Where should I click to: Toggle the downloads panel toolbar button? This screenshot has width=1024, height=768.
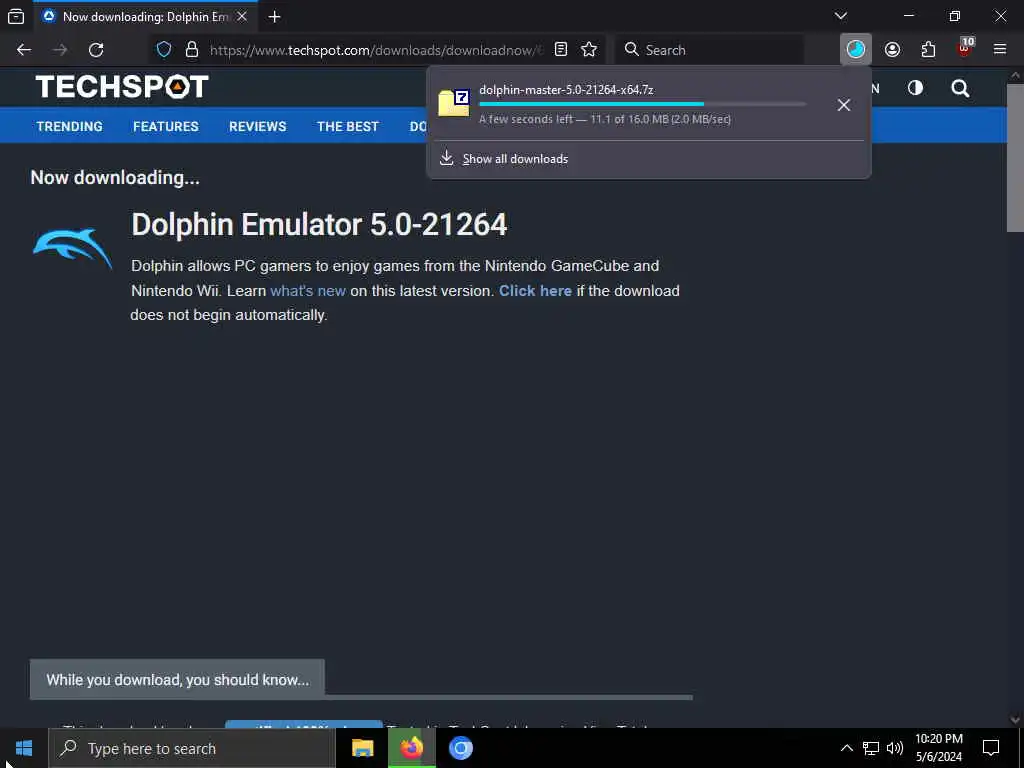click(856, 50)
